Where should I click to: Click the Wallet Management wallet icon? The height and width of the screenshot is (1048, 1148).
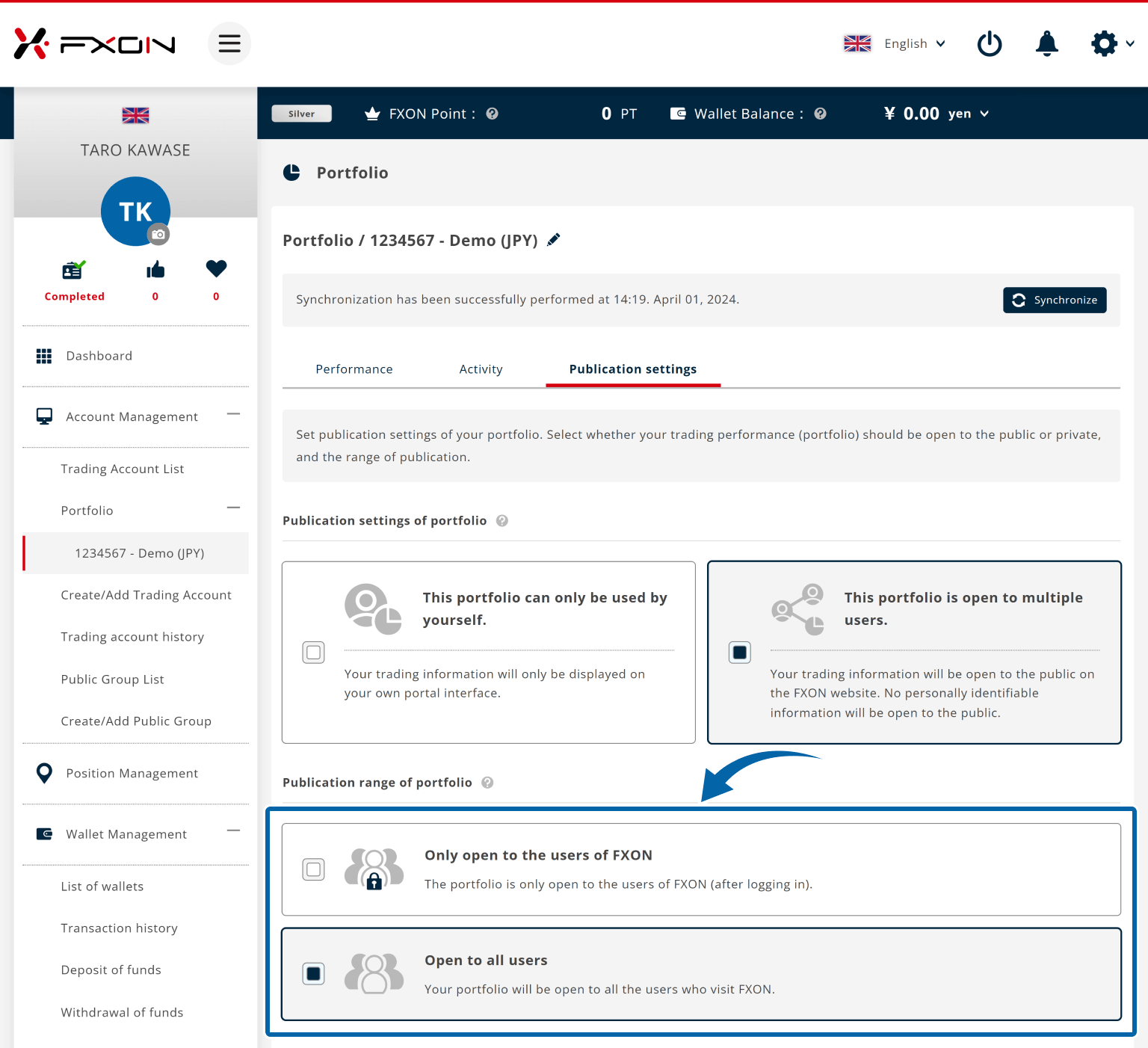[44, 833]
